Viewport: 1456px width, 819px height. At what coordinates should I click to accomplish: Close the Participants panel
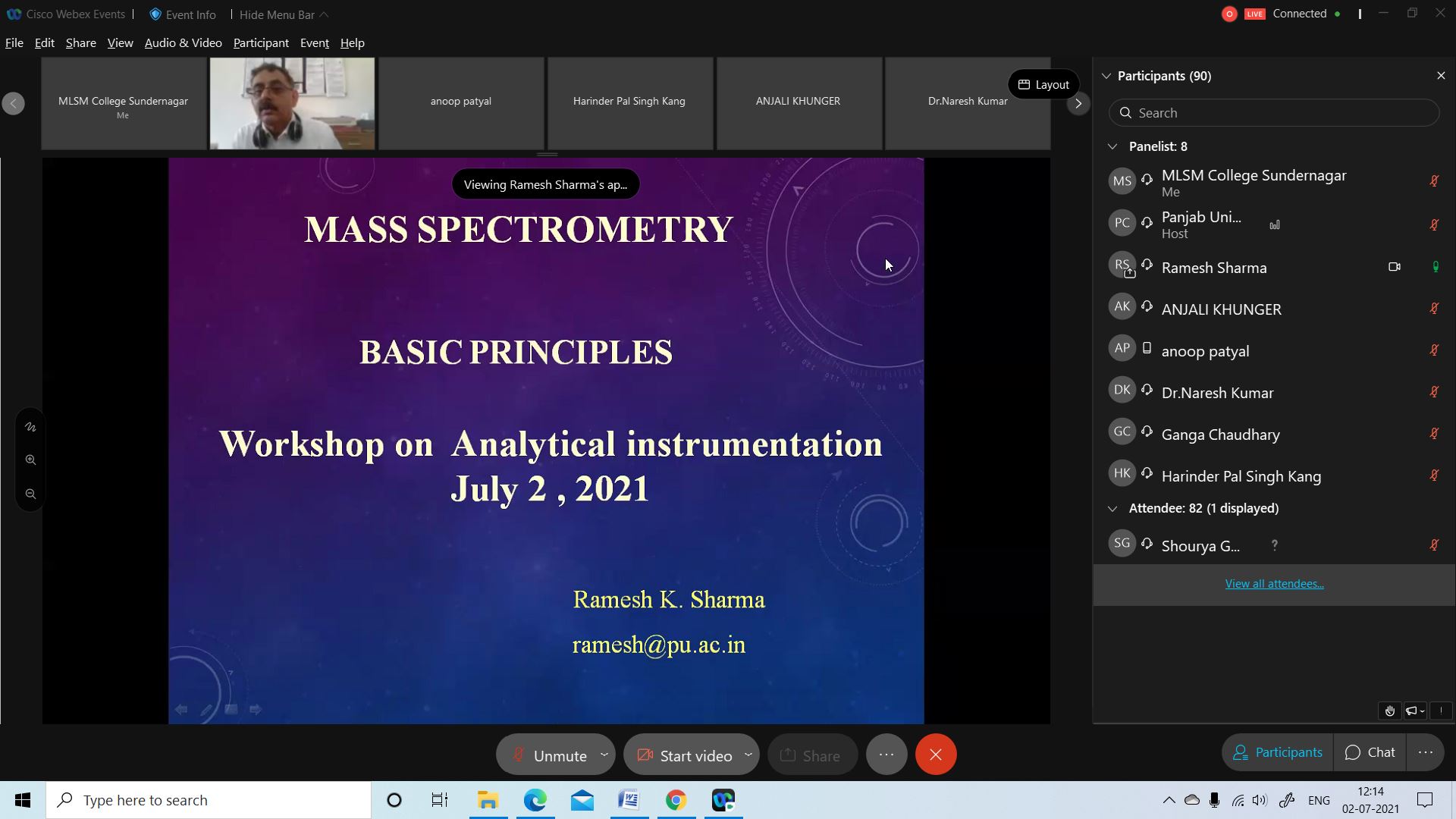click(x=1441, y=76)
